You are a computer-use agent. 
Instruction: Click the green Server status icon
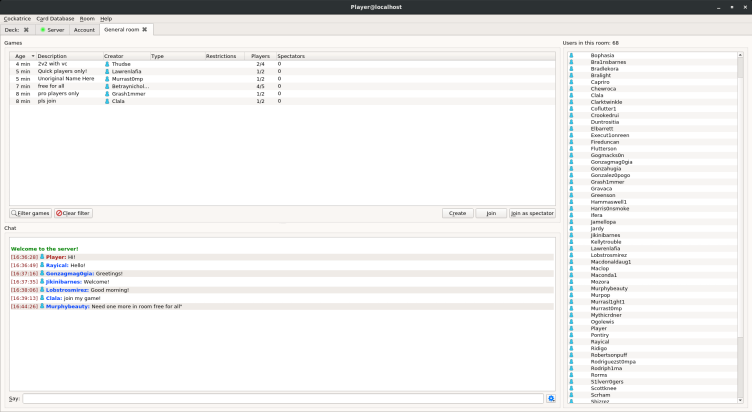pyautogui.click(x=43, y=30)
